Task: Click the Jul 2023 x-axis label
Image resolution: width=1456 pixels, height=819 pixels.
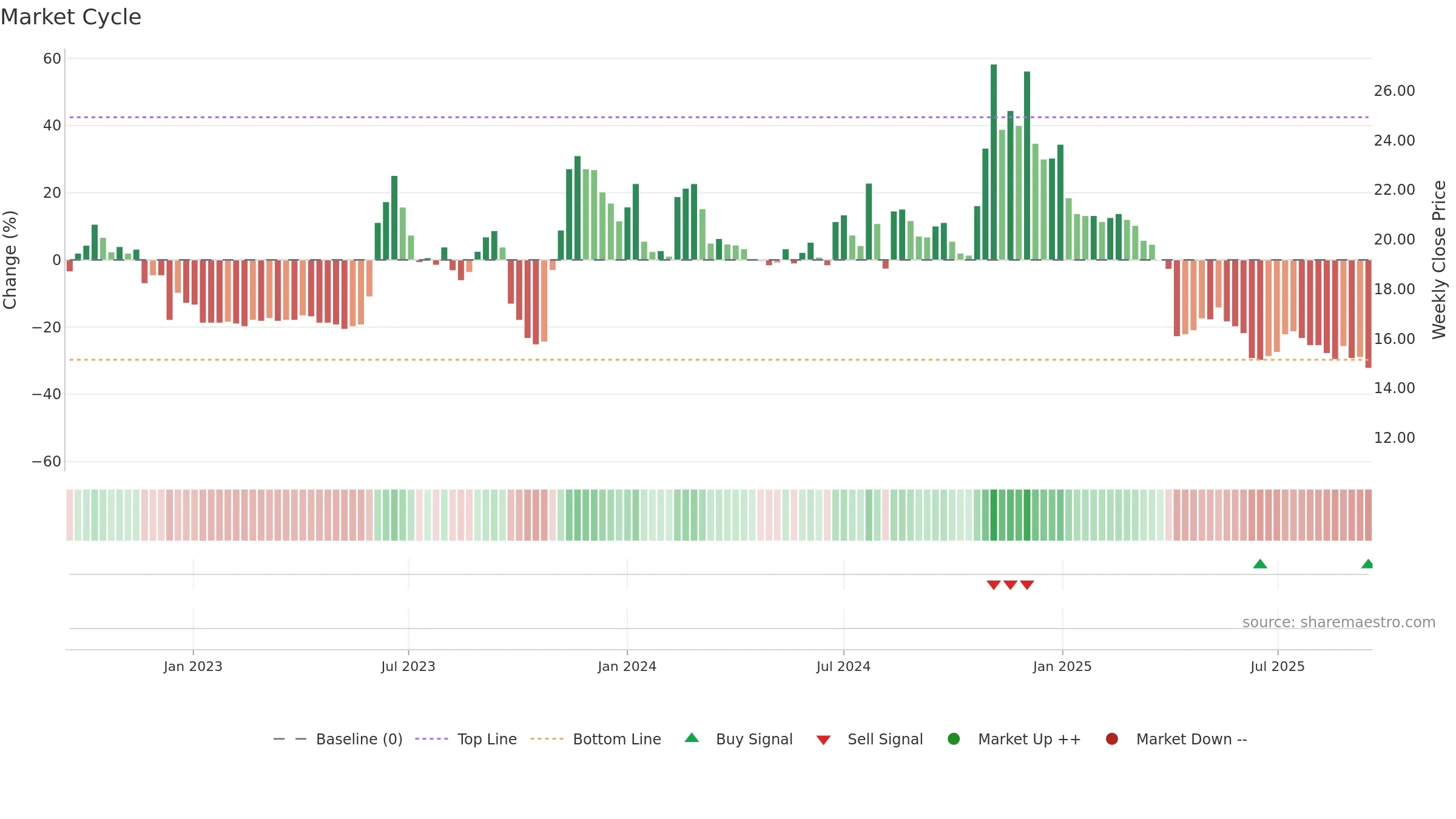Action: pos(408,667)
